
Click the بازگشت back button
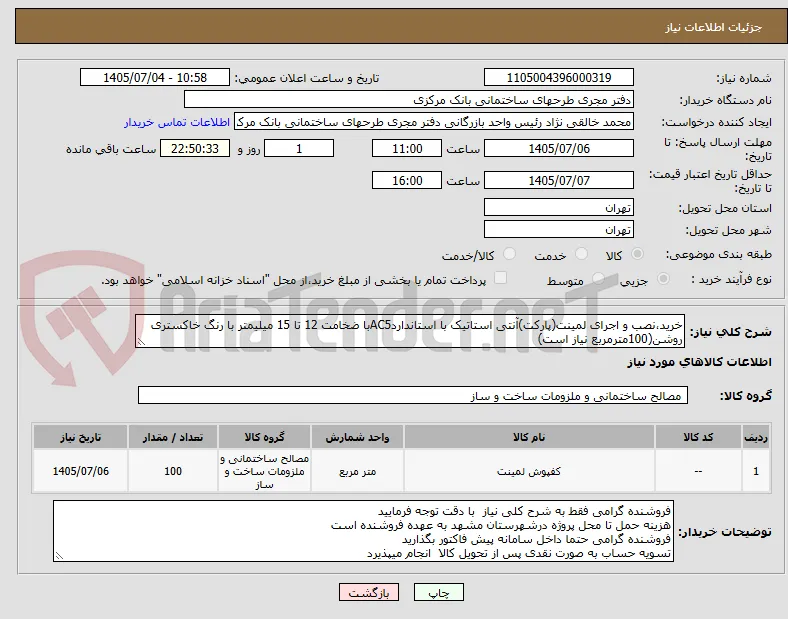click(369, 592)
